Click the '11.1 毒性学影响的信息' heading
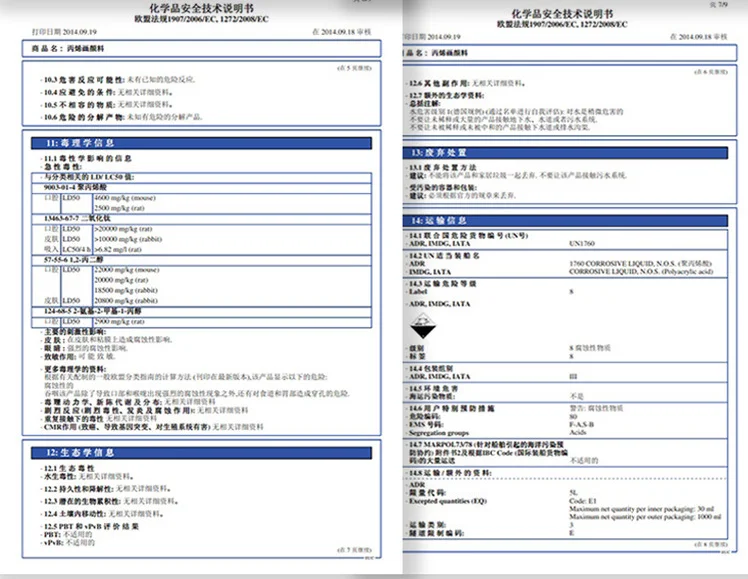Screen dimensions: 748x579 click(88, 158)
